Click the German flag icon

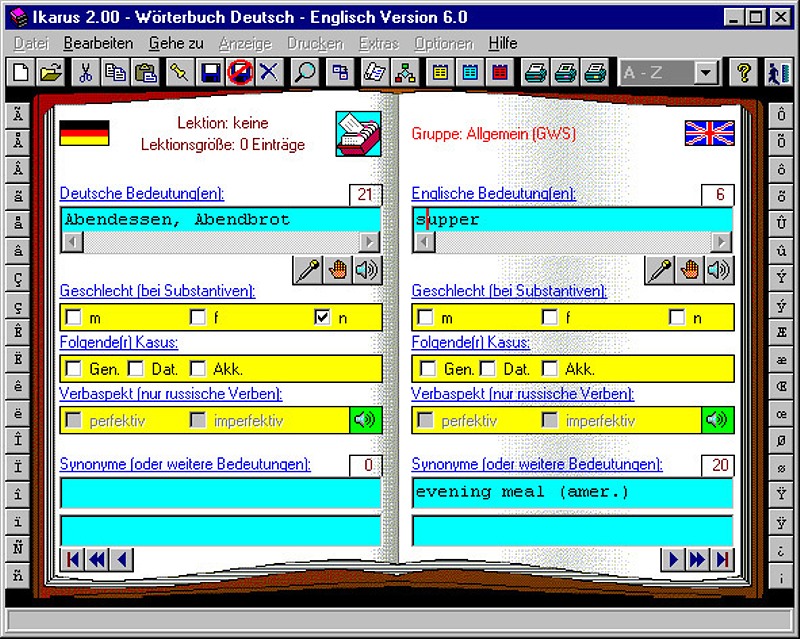(84, 133)
